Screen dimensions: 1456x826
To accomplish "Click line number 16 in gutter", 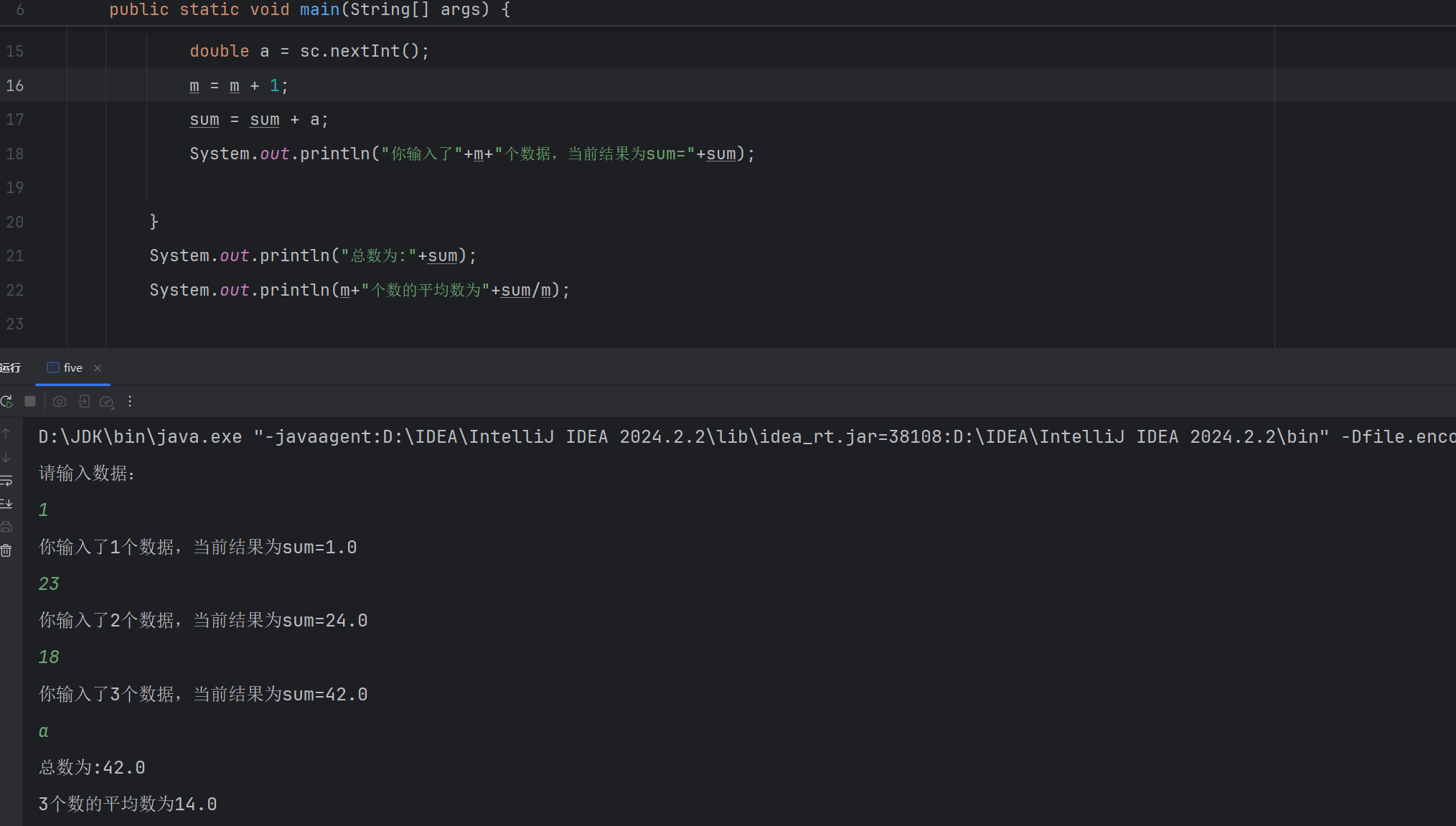I will 15,85.
